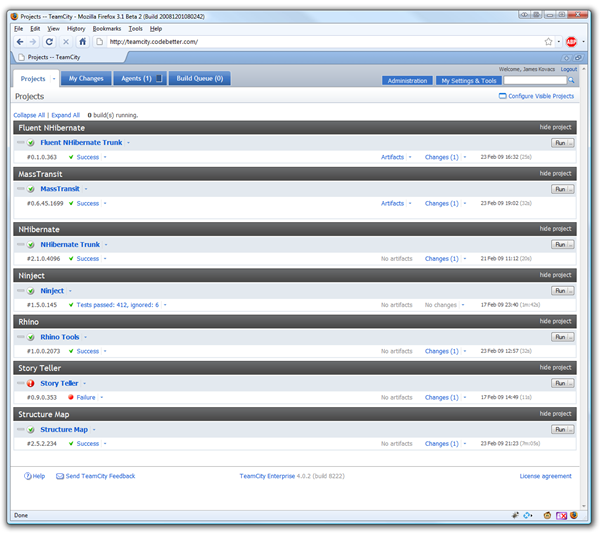Run the Structure Map build
600x533 pixels.
tap(560, 429)
